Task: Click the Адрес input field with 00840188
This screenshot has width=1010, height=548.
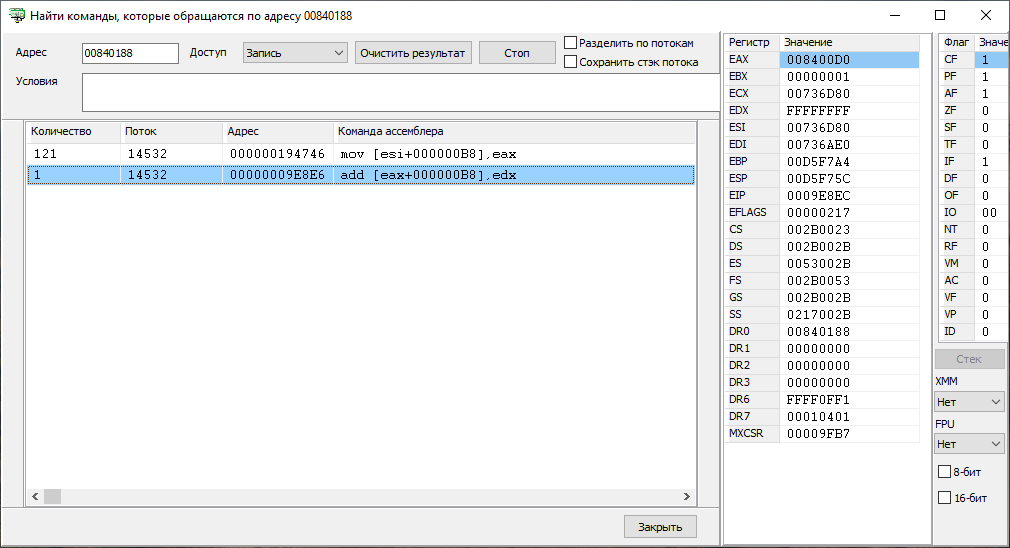Action: tap(130, 53)
